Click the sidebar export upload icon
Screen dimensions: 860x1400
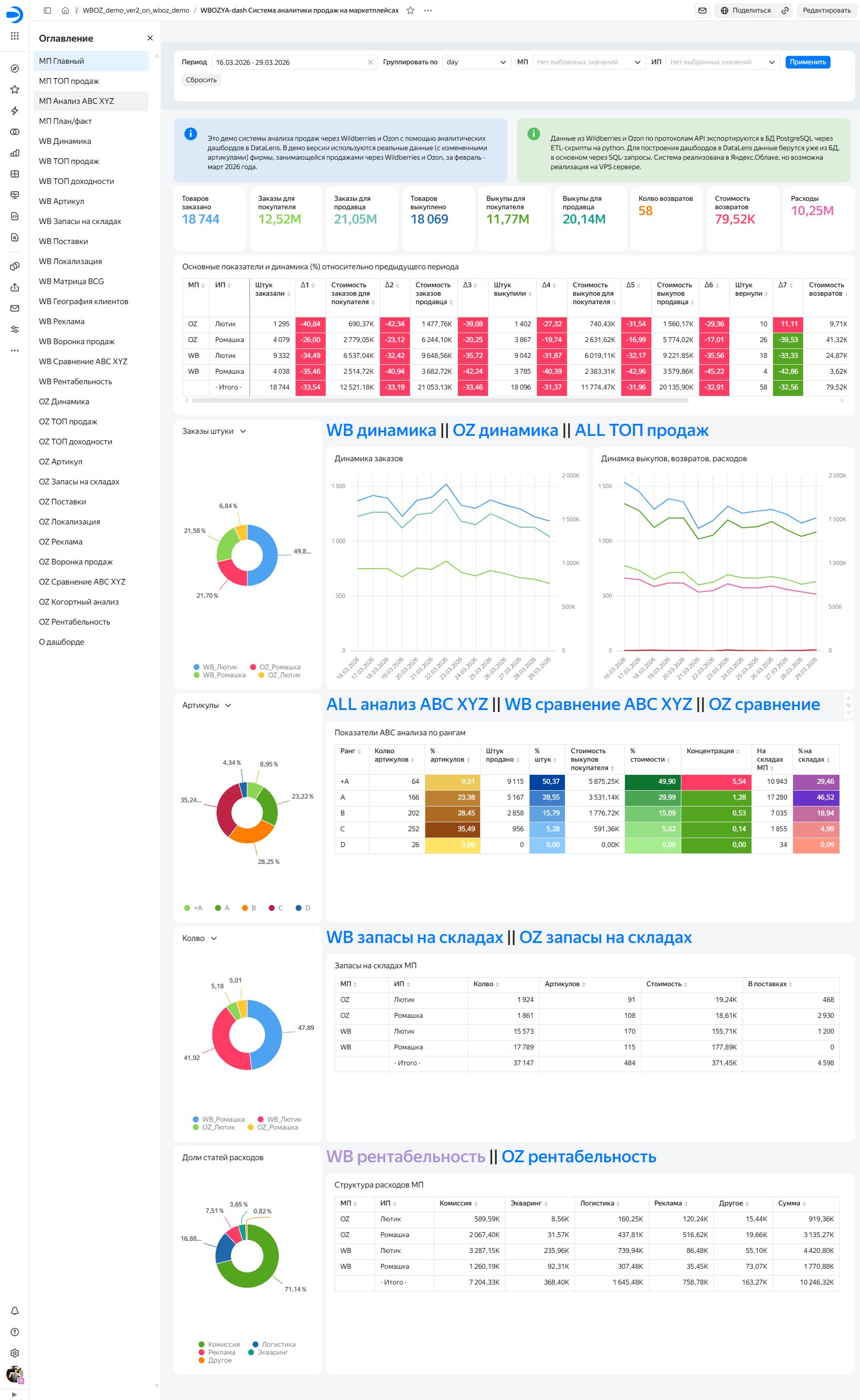[15, 287]
